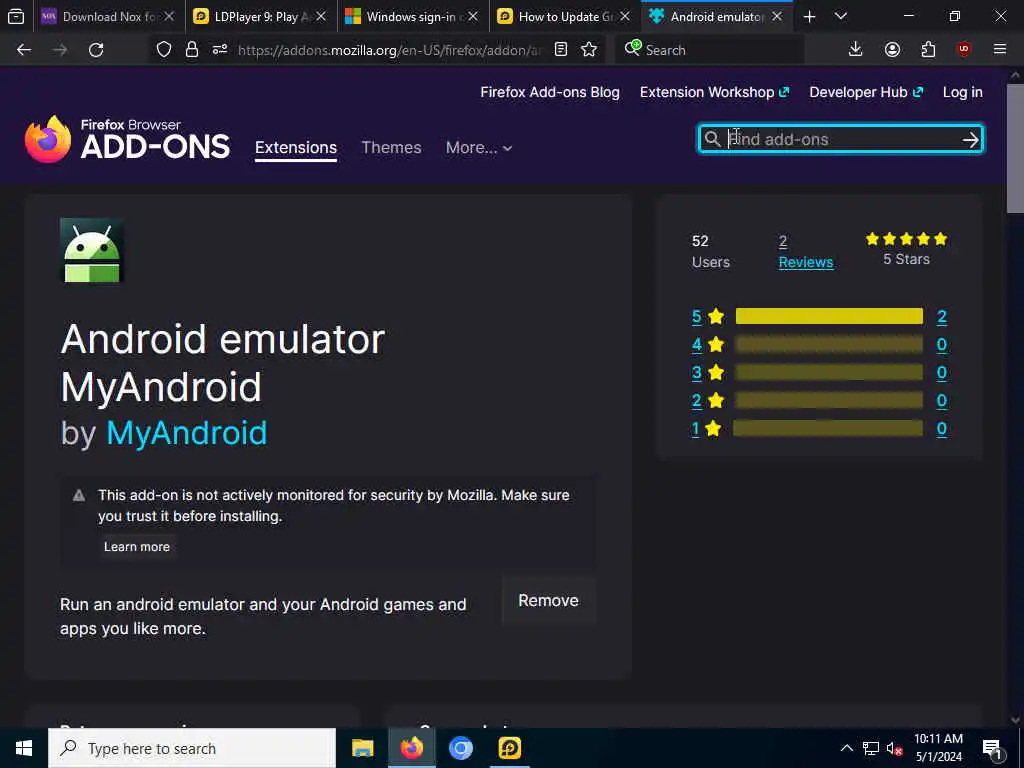Click the browser Search box
Screen dimensions: 1024x768
pos(710,50)
